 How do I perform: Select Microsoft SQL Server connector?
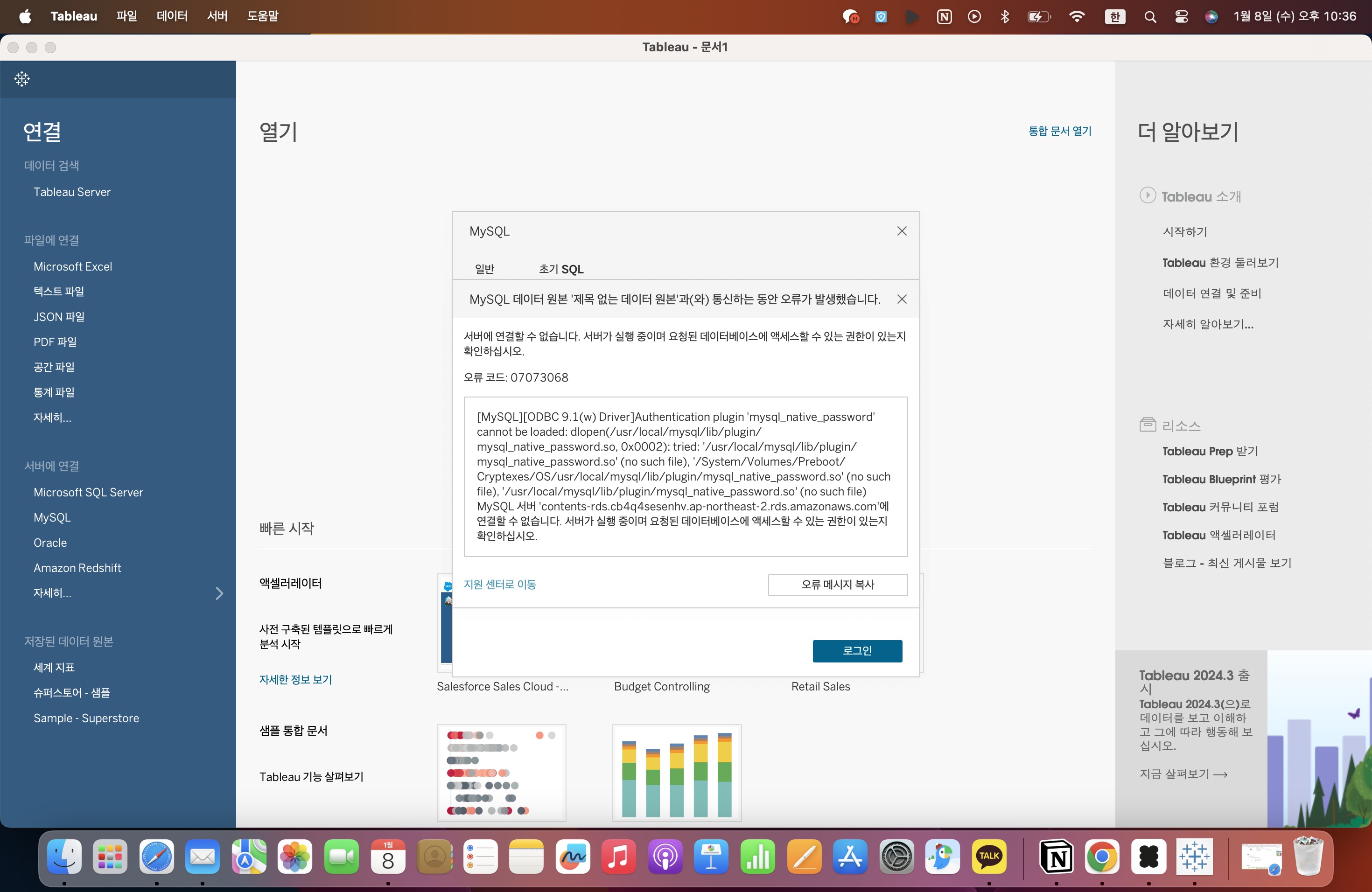click(88, 492)
